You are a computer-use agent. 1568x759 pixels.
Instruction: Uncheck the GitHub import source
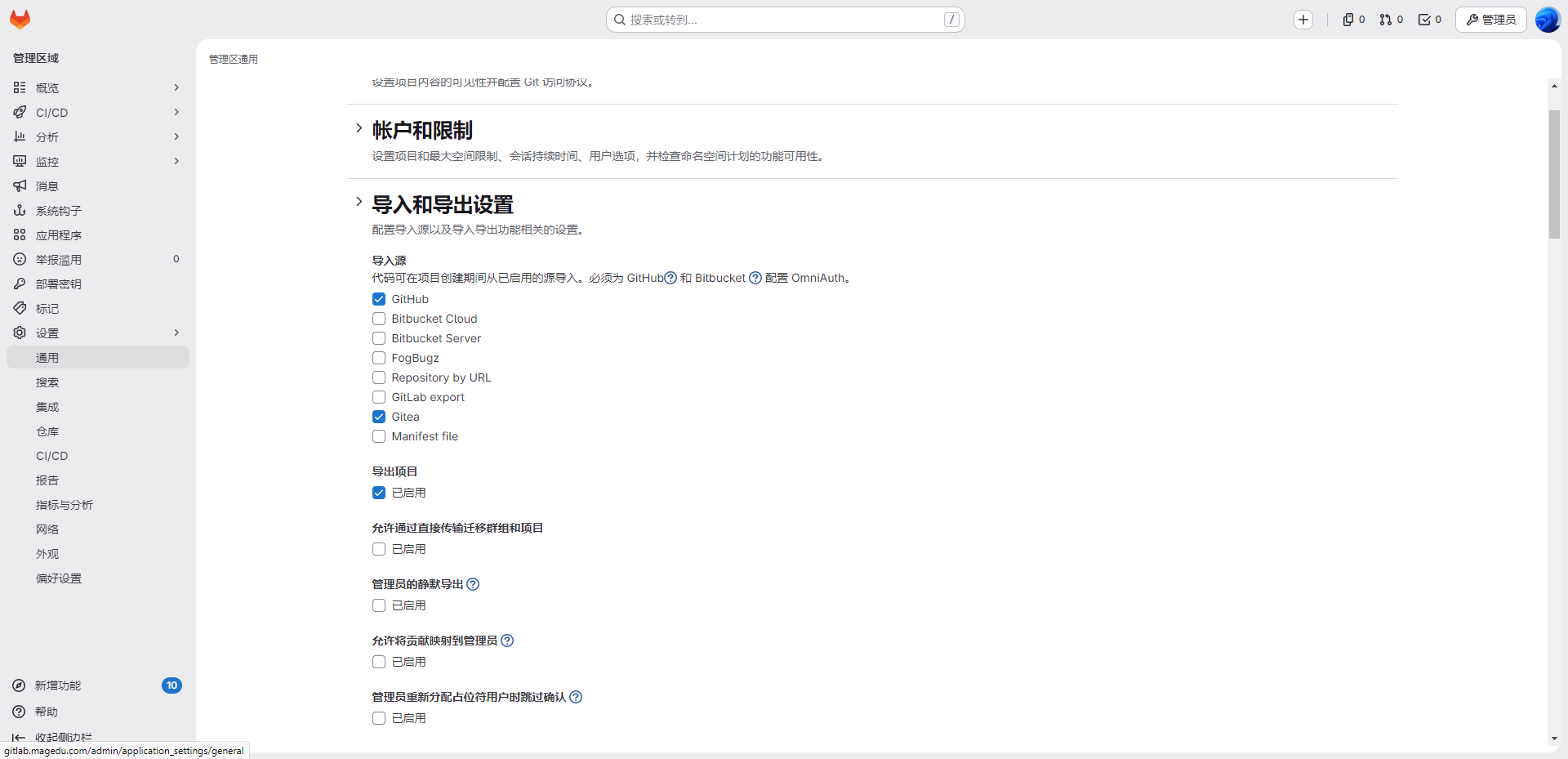point(379,299)
